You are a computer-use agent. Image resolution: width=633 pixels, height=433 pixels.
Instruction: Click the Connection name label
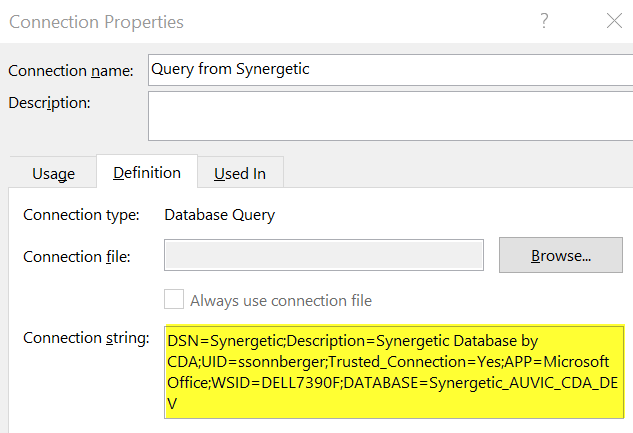click(x=71, y=71)
